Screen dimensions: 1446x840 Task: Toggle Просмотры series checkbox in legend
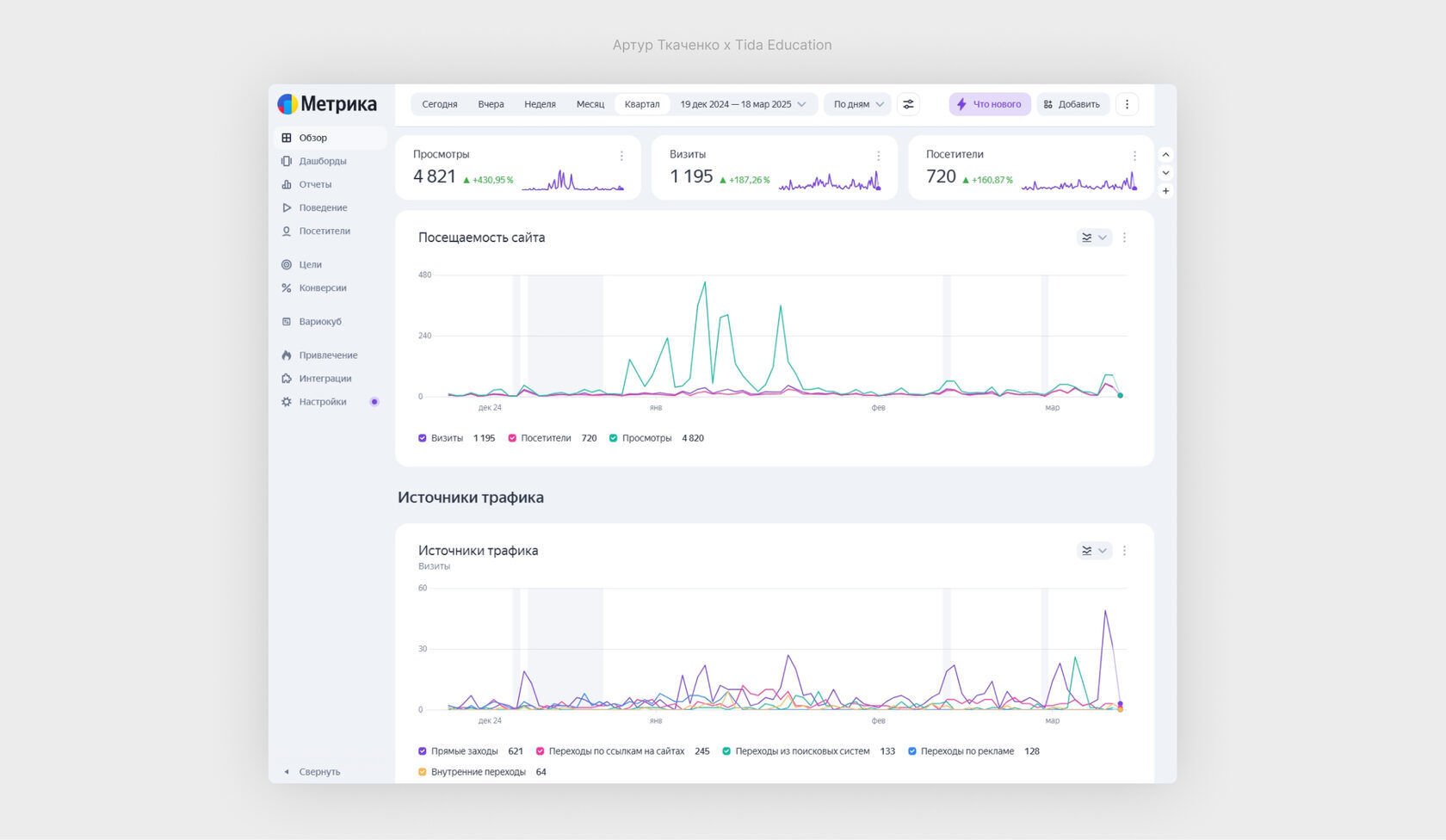point(614,438)
